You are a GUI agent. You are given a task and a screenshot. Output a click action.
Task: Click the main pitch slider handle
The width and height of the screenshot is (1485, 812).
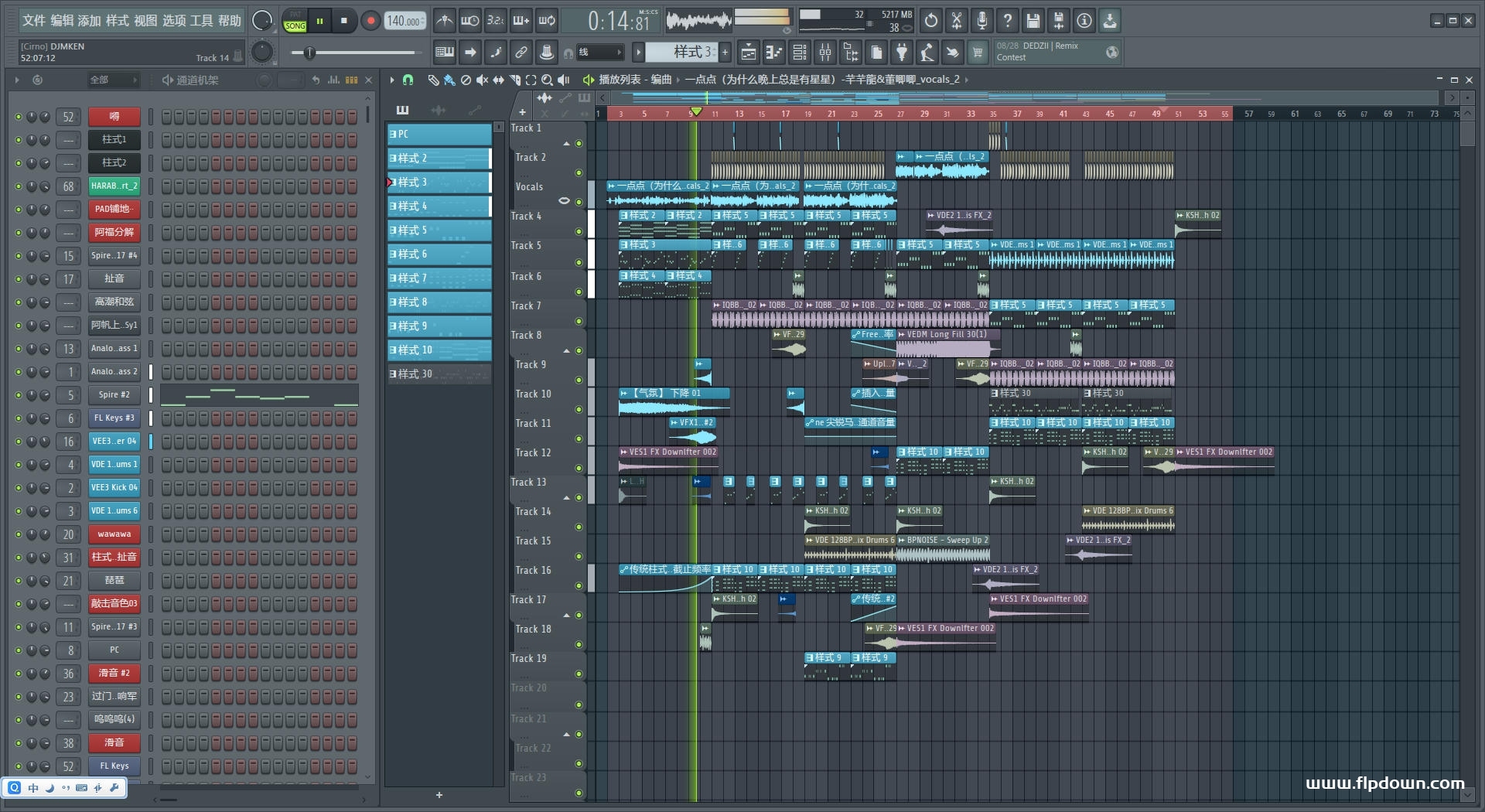[309, 53]
